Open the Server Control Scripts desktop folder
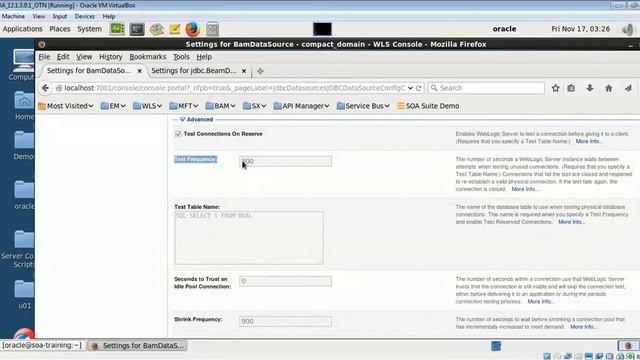Viewport: 640px width, 360px height. pos(18,249)
